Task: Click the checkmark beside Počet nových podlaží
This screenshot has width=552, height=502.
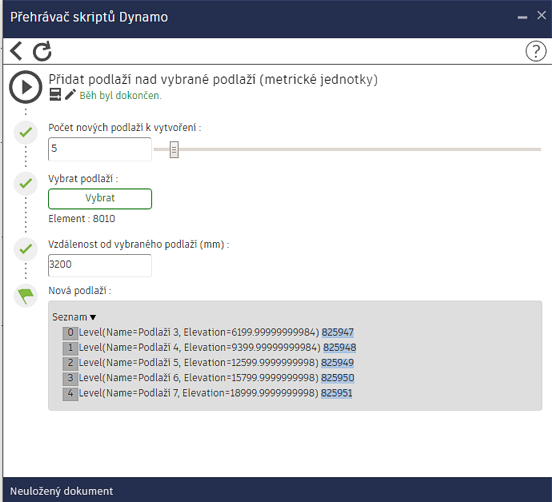Action: coord(26,132)
